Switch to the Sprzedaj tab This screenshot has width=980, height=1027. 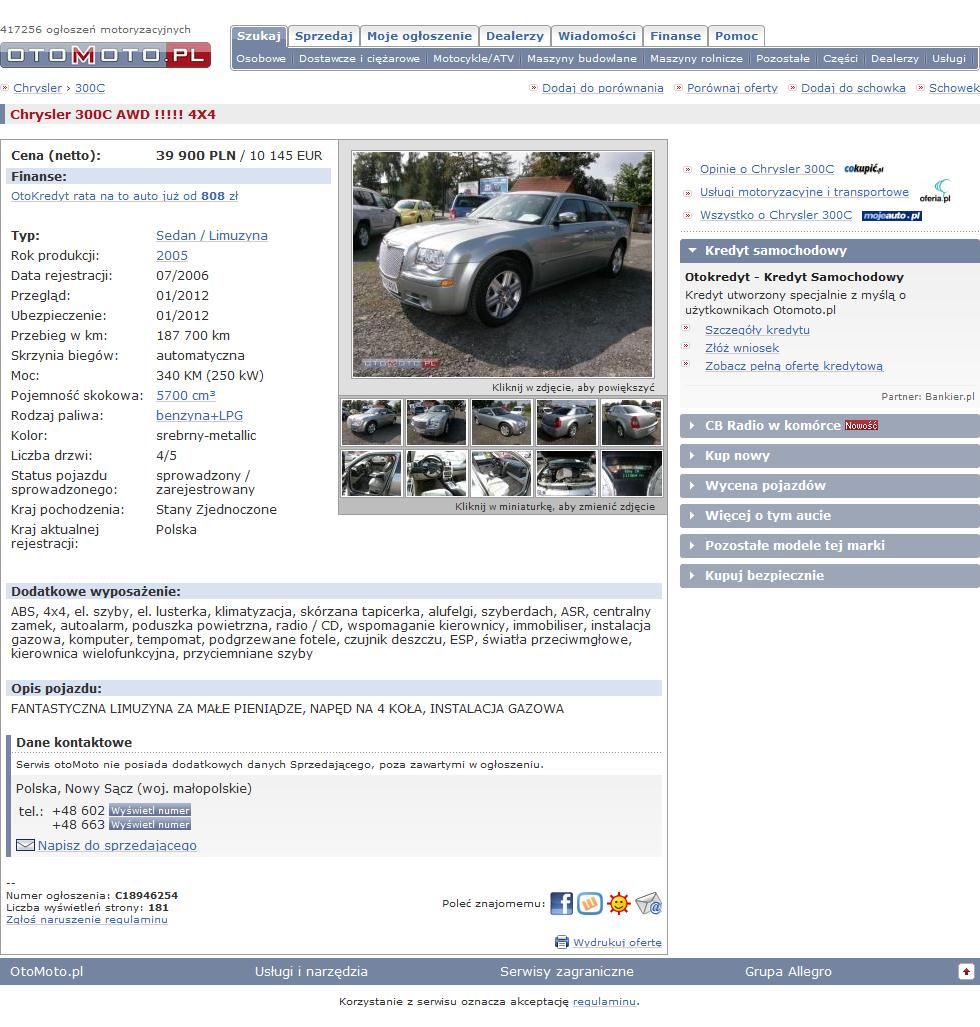pyautogui.click(x=324, y=36)
